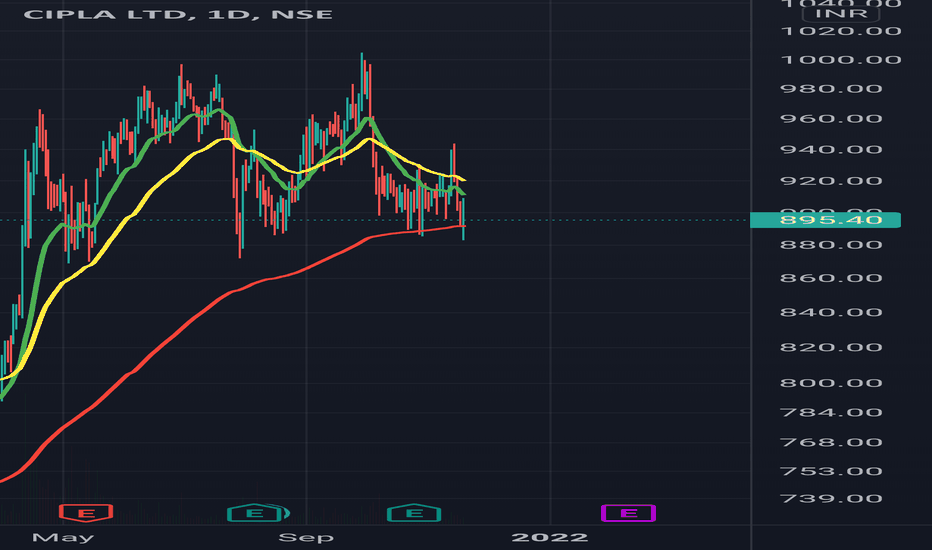
Task: Click the 739.00 price axis label
Action: [832, 498]
